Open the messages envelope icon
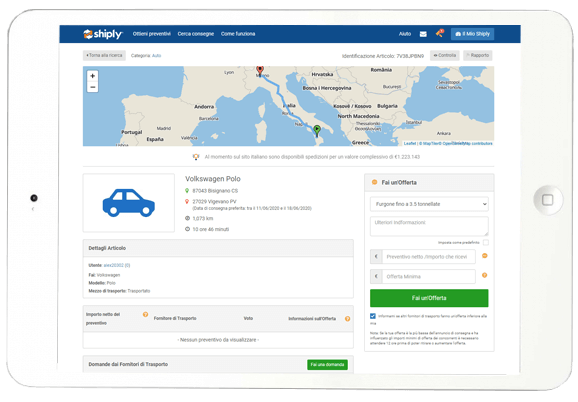The width and height of the screenshot is (578, 402). [x=423, y=34]
